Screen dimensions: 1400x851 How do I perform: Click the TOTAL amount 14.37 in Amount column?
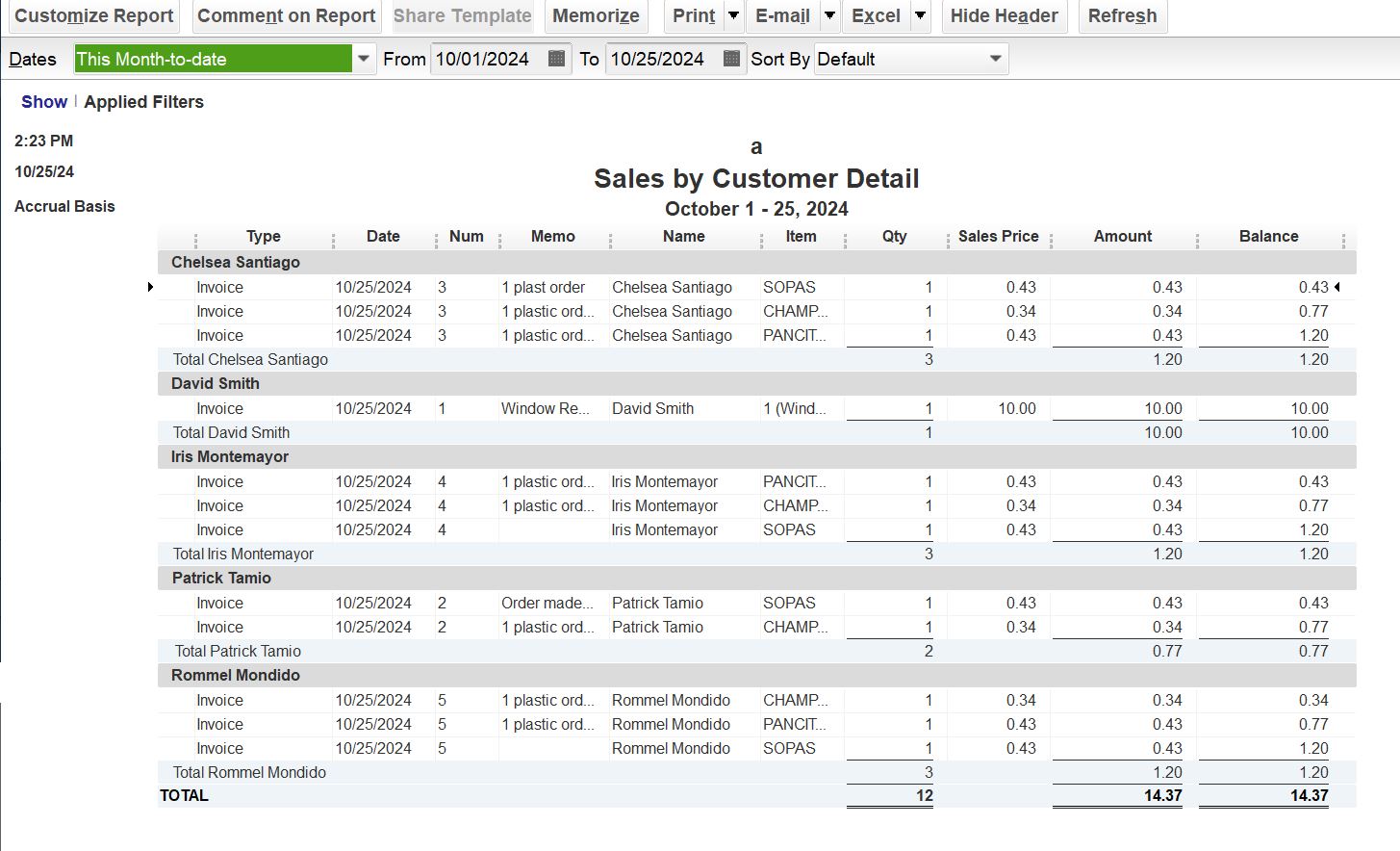[1163, 796]
